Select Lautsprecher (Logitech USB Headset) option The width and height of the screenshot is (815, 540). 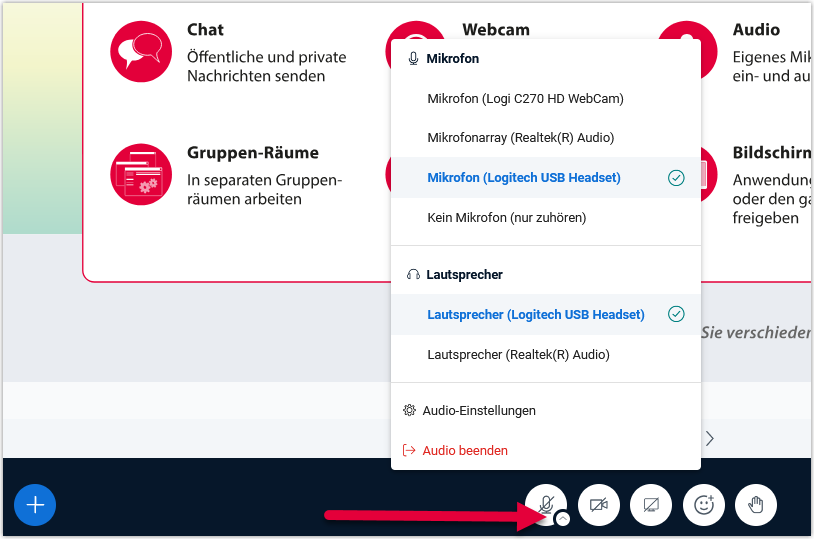pyautogui.click(x=536, y=314)
